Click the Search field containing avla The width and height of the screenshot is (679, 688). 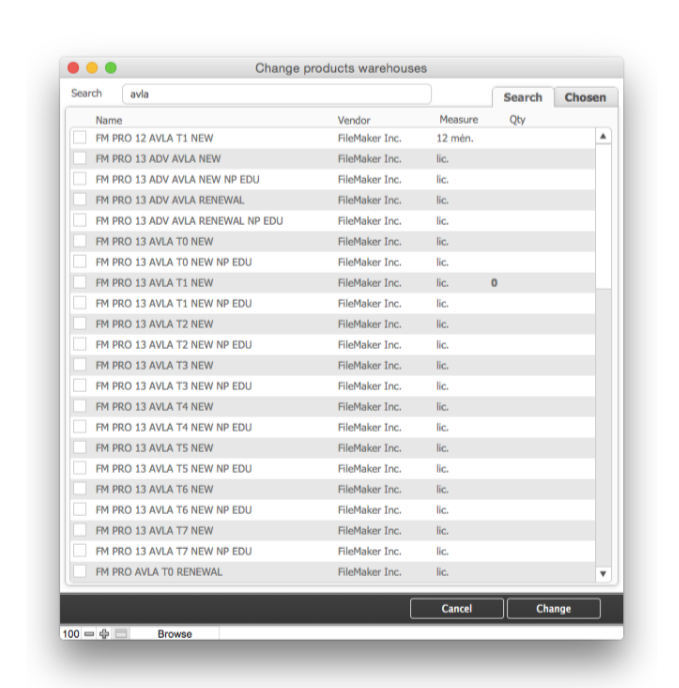[276, 94]
